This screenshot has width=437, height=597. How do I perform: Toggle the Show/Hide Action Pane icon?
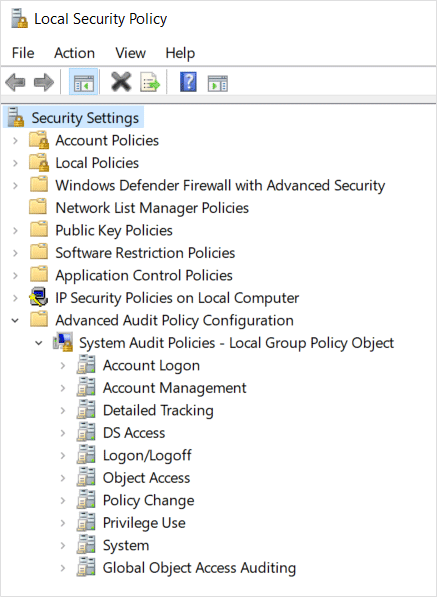(x=218, y=83)
